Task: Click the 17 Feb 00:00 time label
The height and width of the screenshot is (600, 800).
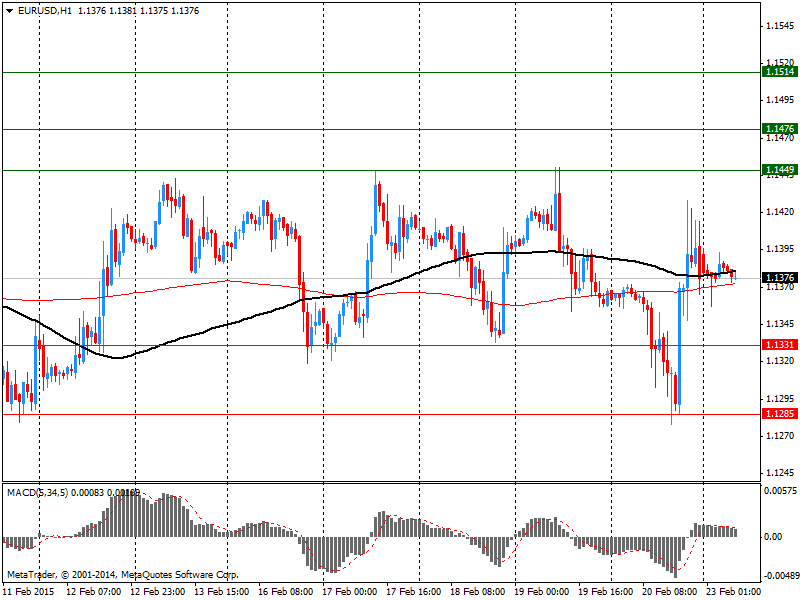Action: pyautogui.click(x=350, y=592)
